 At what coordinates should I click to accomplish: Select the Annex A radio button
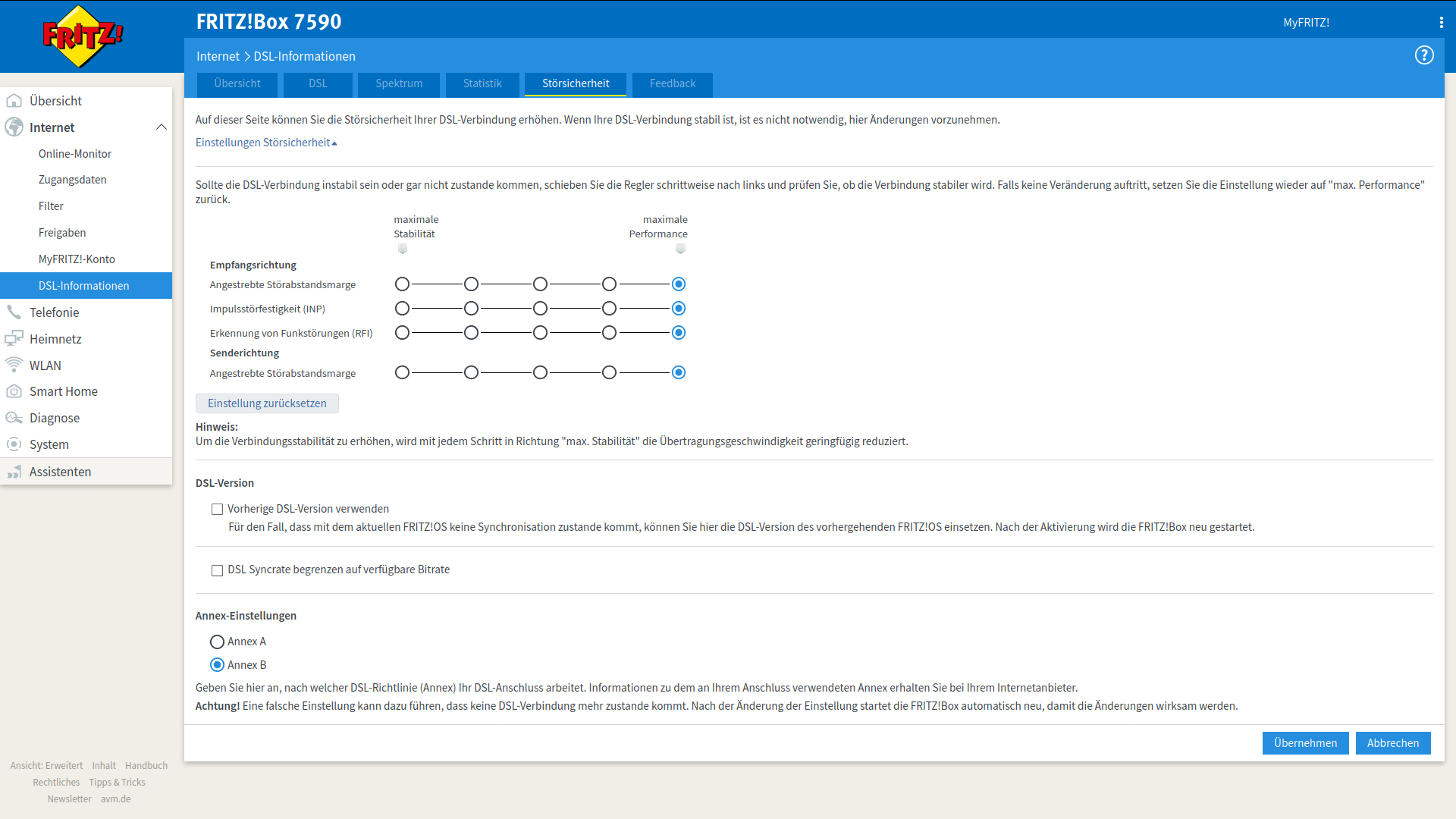[217, 642]
